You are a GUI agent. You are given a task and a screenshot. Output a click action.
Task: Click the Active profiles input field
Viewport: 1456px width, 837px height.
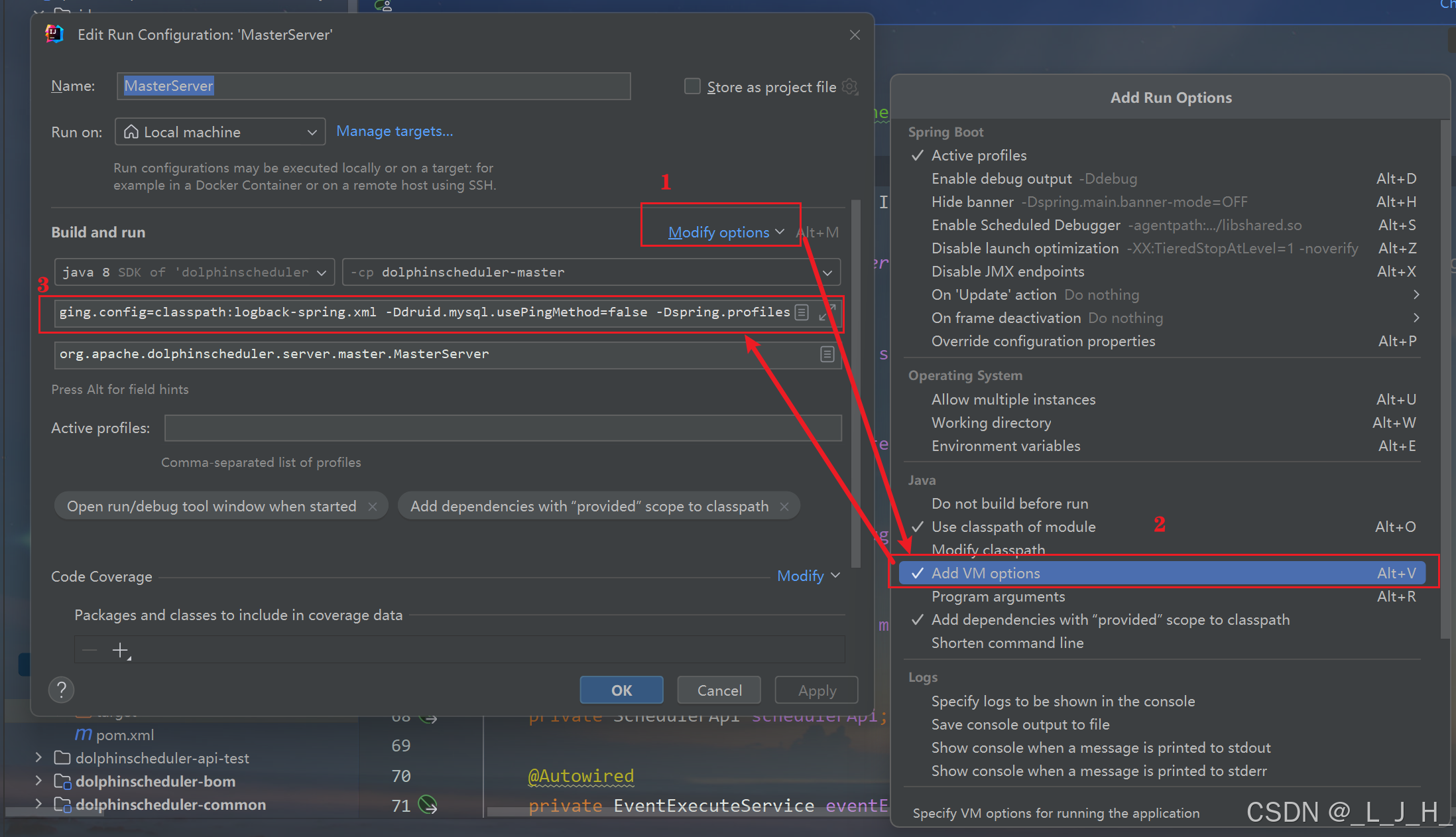(x=503, y=428)
